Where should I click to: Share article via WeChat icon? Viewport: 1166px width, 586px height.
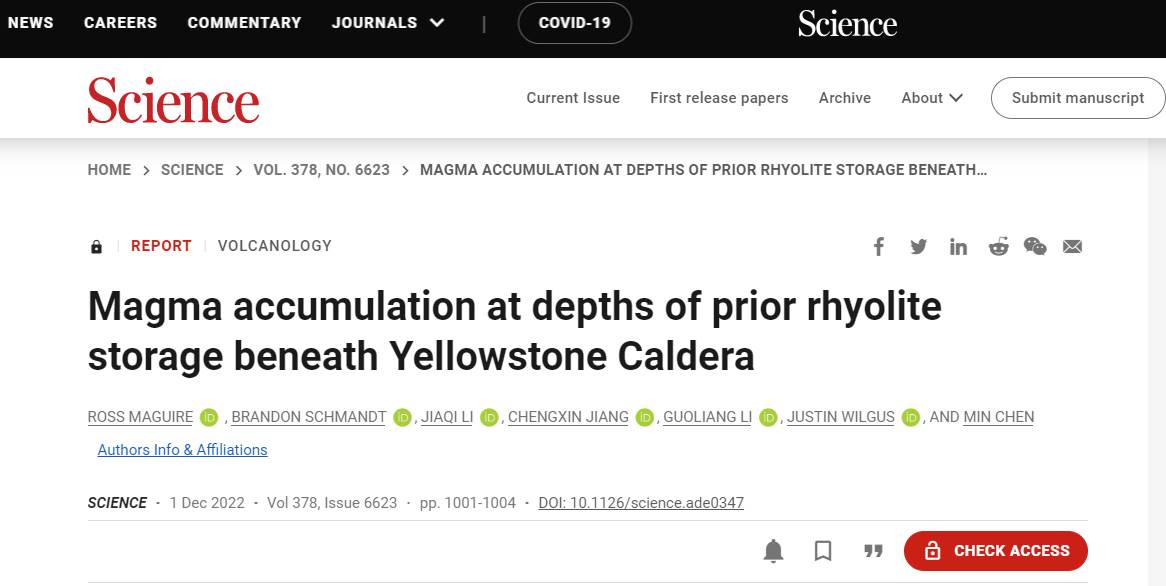coord(1035,246)
